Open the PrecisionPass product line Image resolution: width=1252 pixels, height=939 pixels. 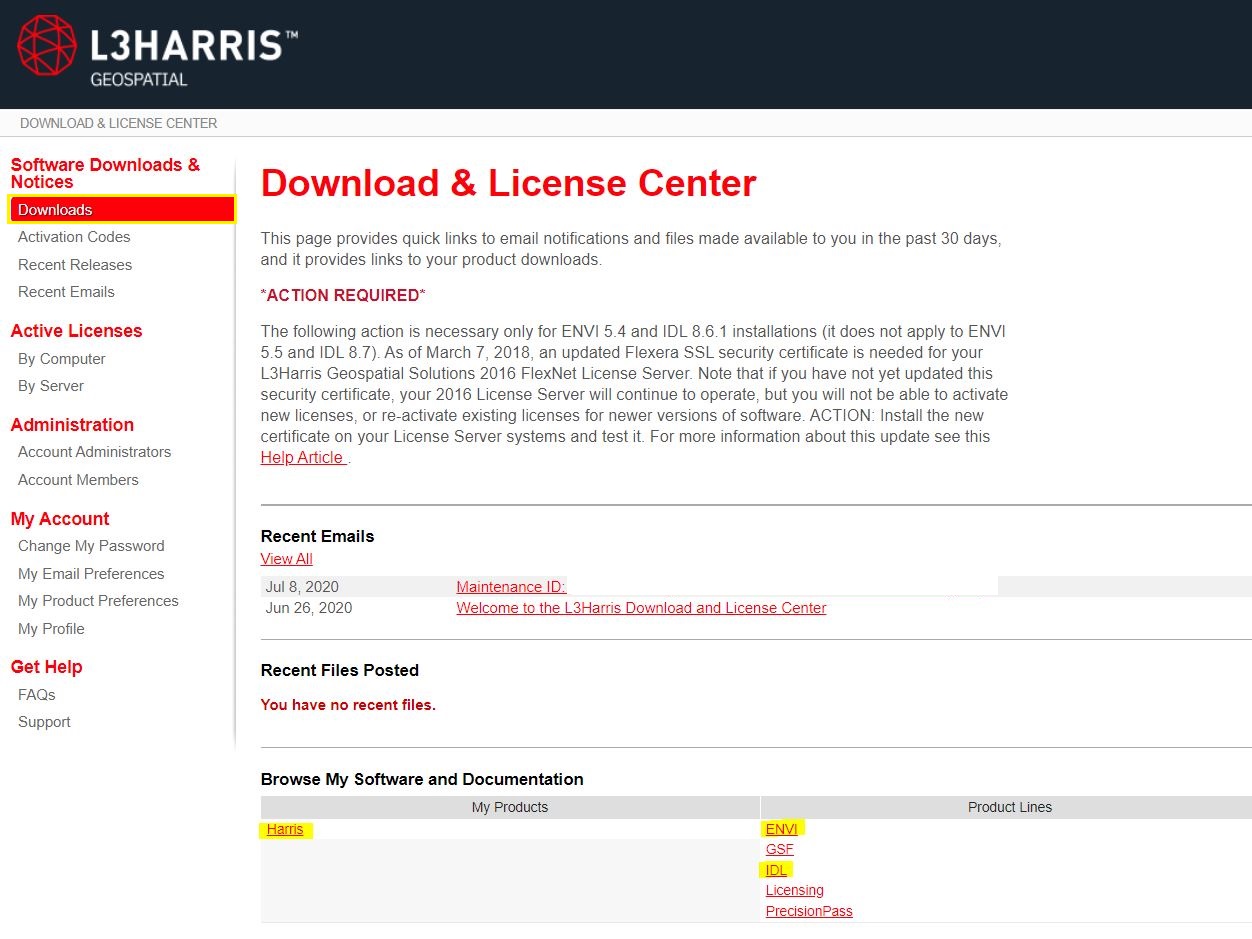tap(809, 911)
